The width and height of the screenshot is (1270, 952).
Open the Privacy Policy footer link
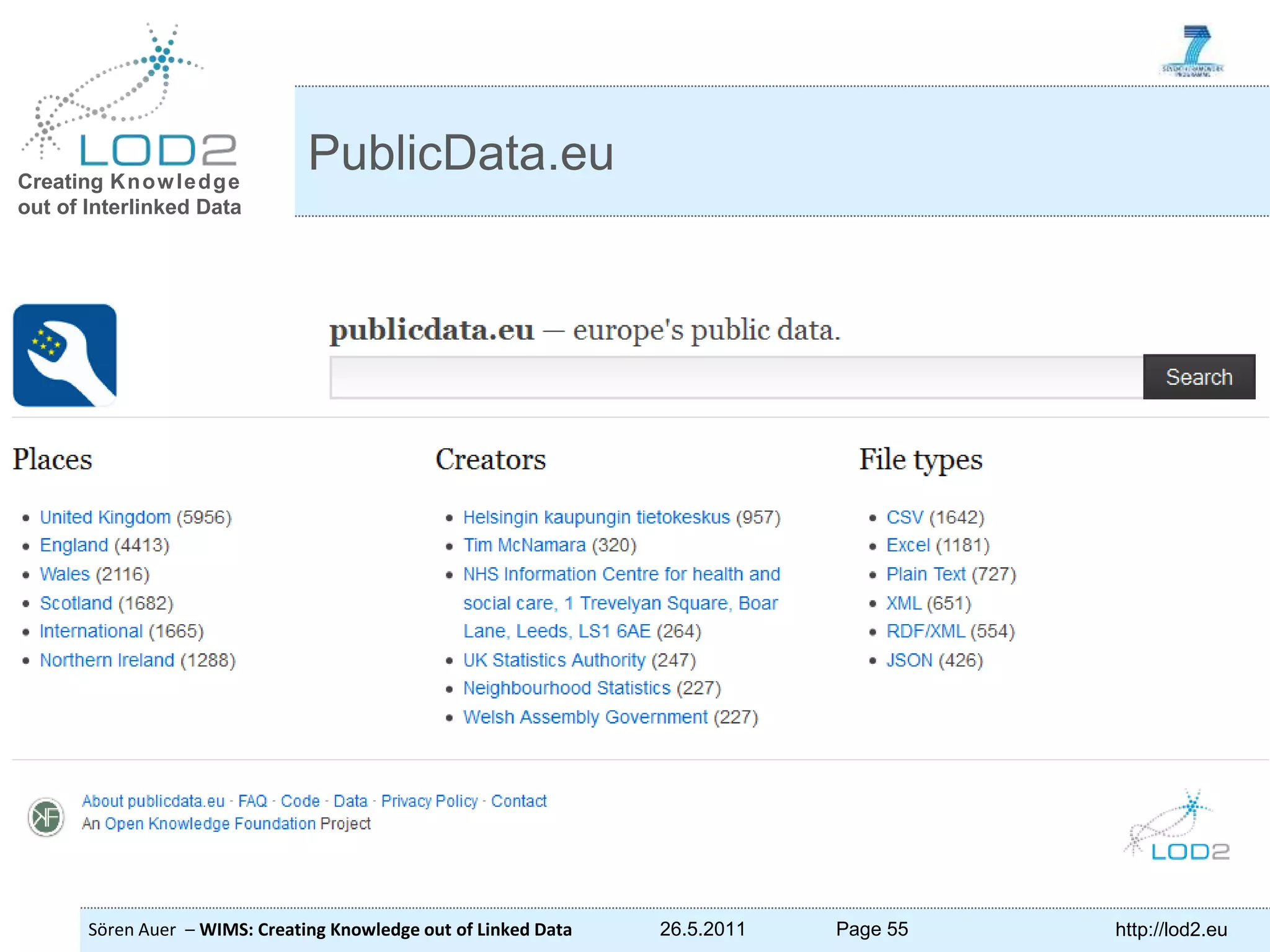pyautogui.click(x=429, y=801)
